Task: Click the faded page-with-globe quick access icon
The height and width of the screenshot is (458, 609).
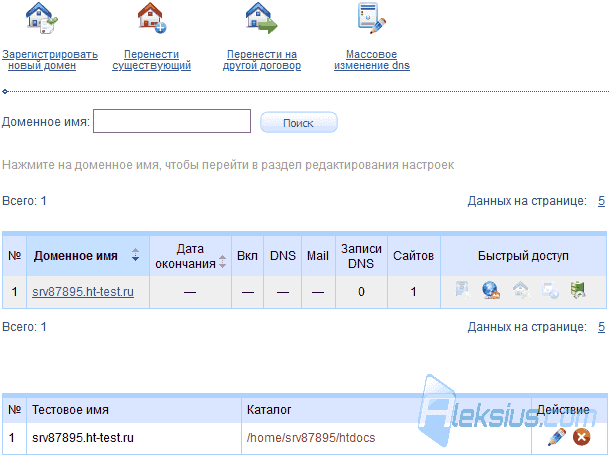Action: (550, 291)
